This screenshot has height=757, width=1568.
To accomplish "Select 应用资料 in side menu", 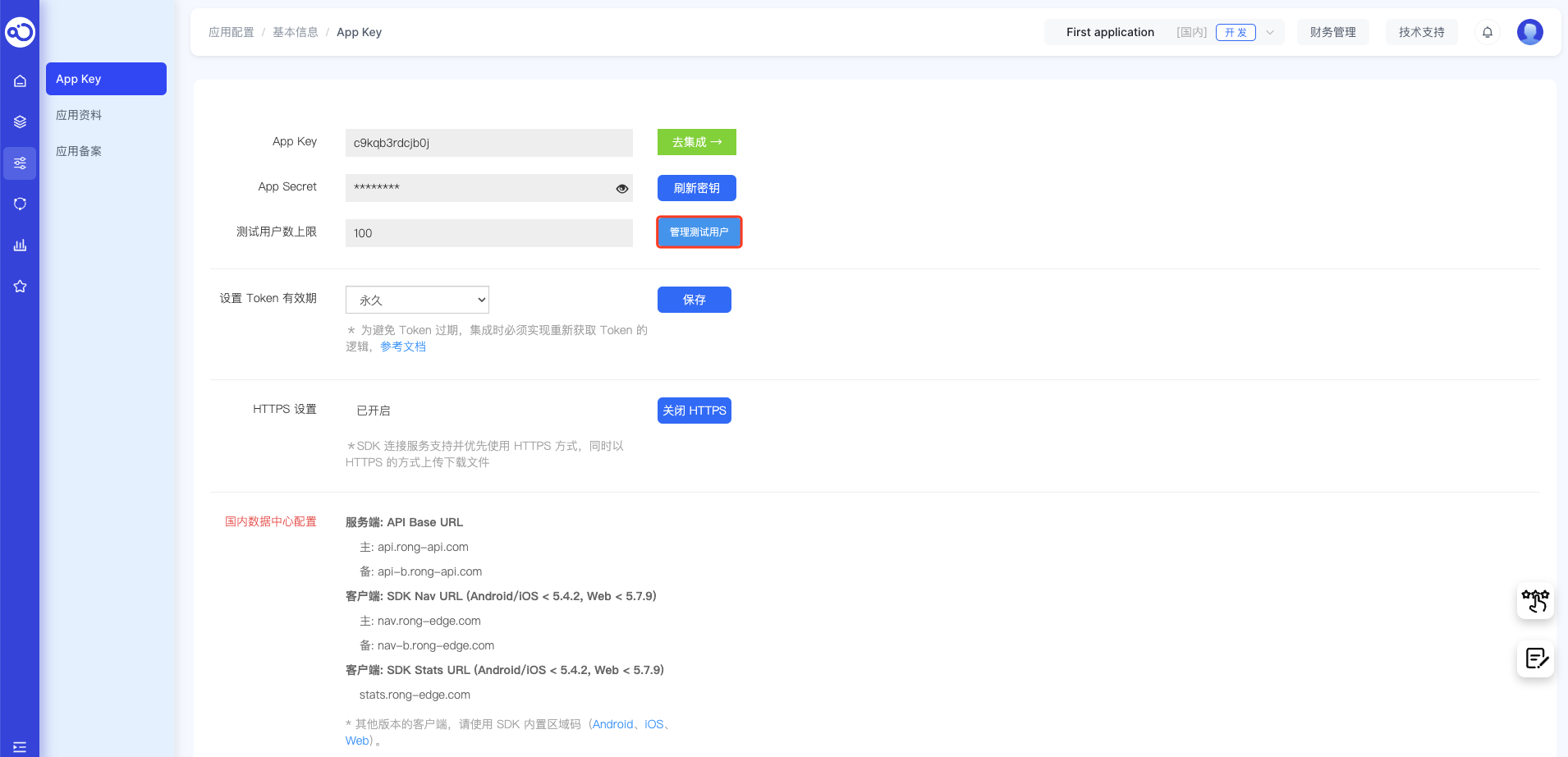I will (79, 115).
